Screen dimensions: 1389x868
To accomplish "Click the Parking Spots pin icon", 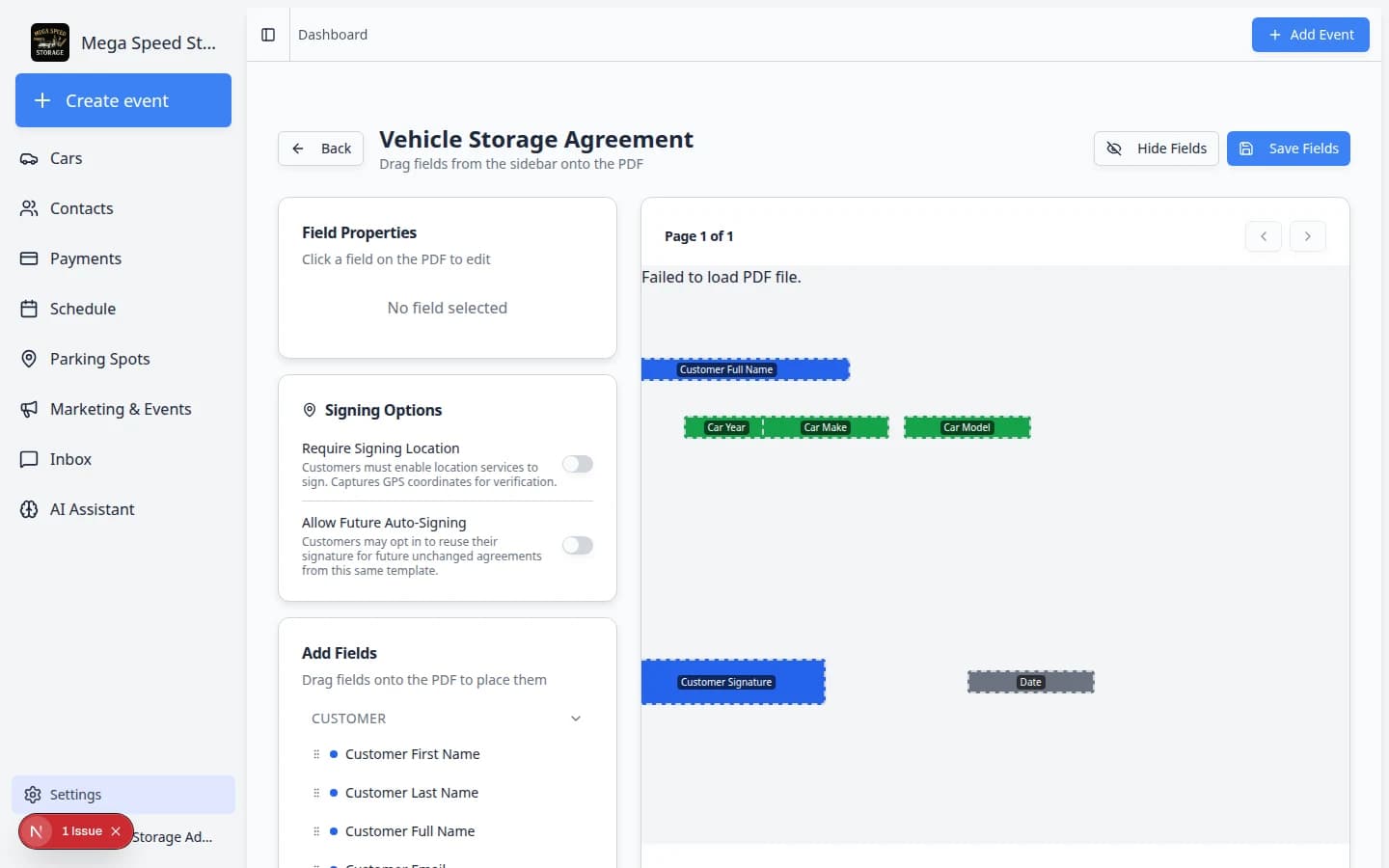I will 29,359.
